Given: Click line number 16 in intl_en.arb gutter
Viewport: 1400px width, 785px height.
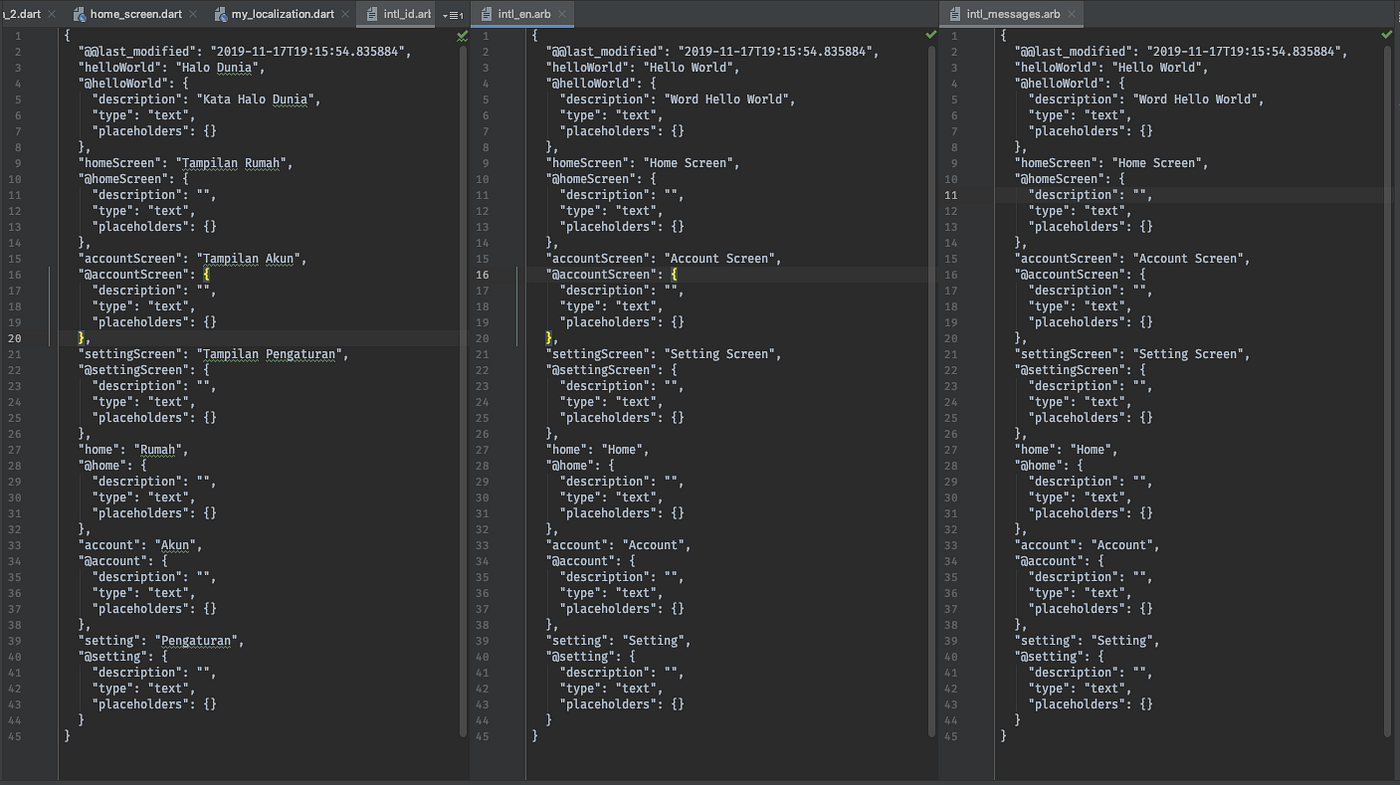Looking at the screenshot, I should [x=483, y=274].
